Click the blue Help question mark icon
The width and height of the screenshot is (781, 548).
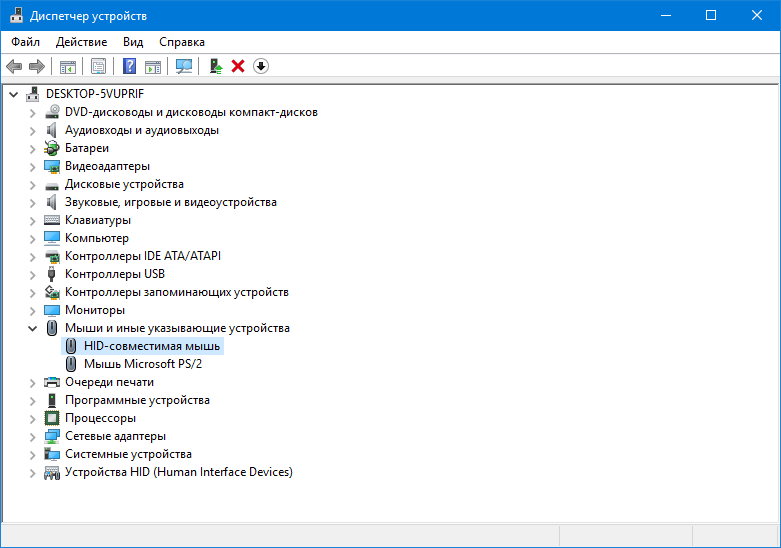(129, 67)
